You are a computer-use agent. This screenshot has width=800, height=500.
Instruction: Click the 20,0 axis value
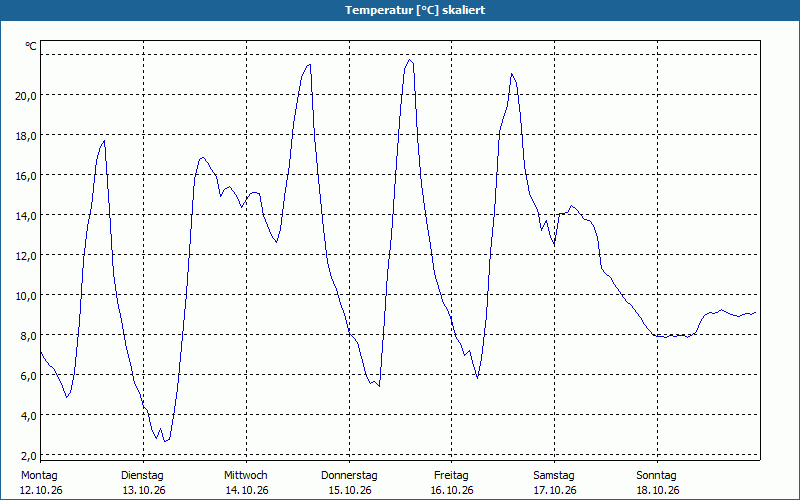26,95
